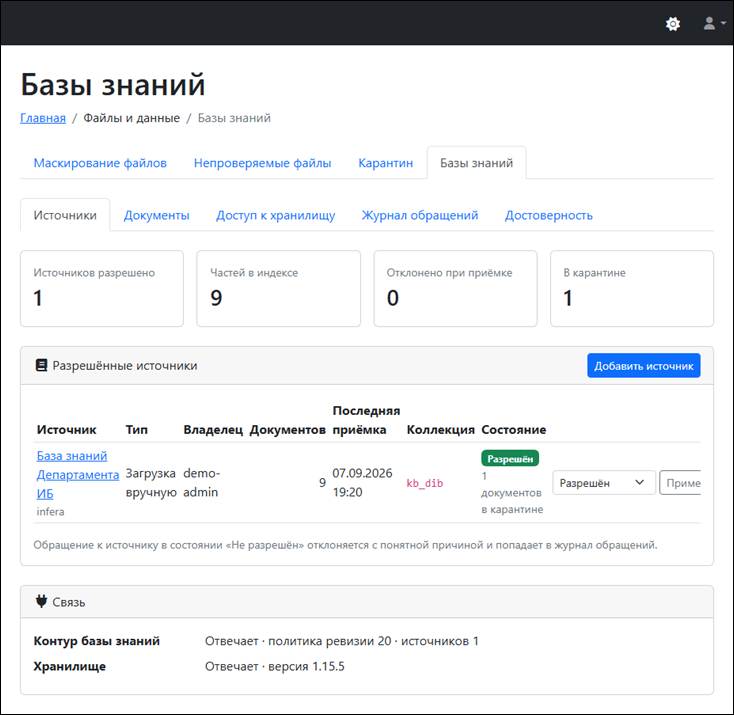Screen dimensions: 734x715
Task: Open the settings gear icon
Action: point(673,23)
